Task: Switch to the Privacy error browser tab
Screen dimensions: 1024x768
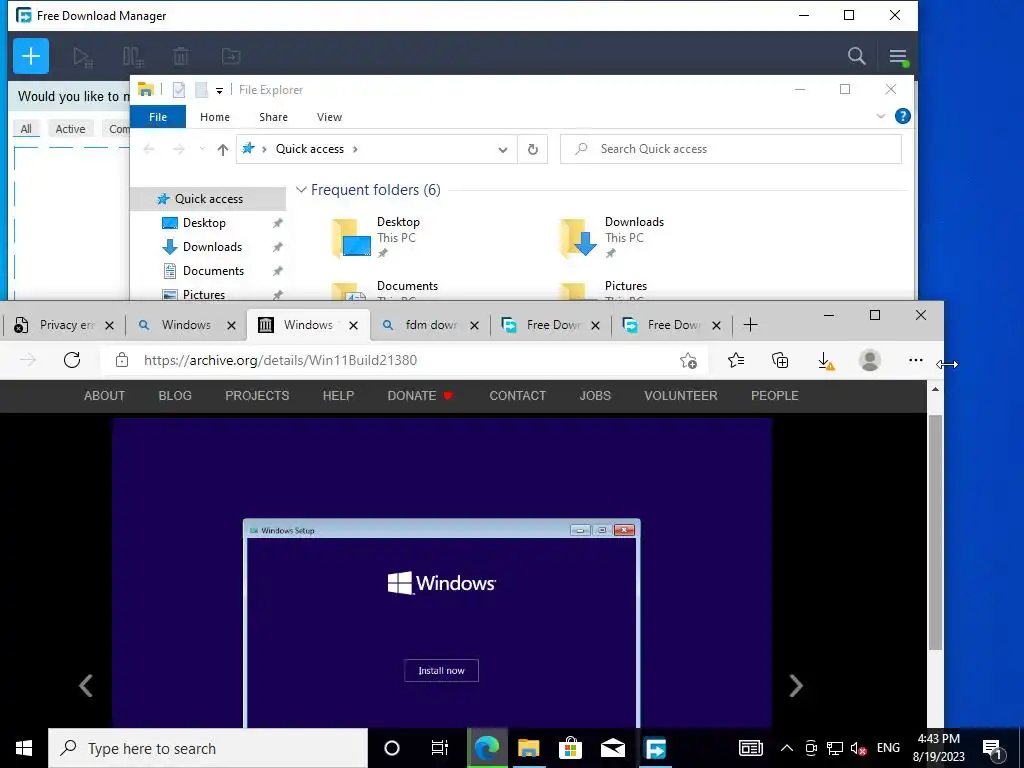Action: click(59, 325)
